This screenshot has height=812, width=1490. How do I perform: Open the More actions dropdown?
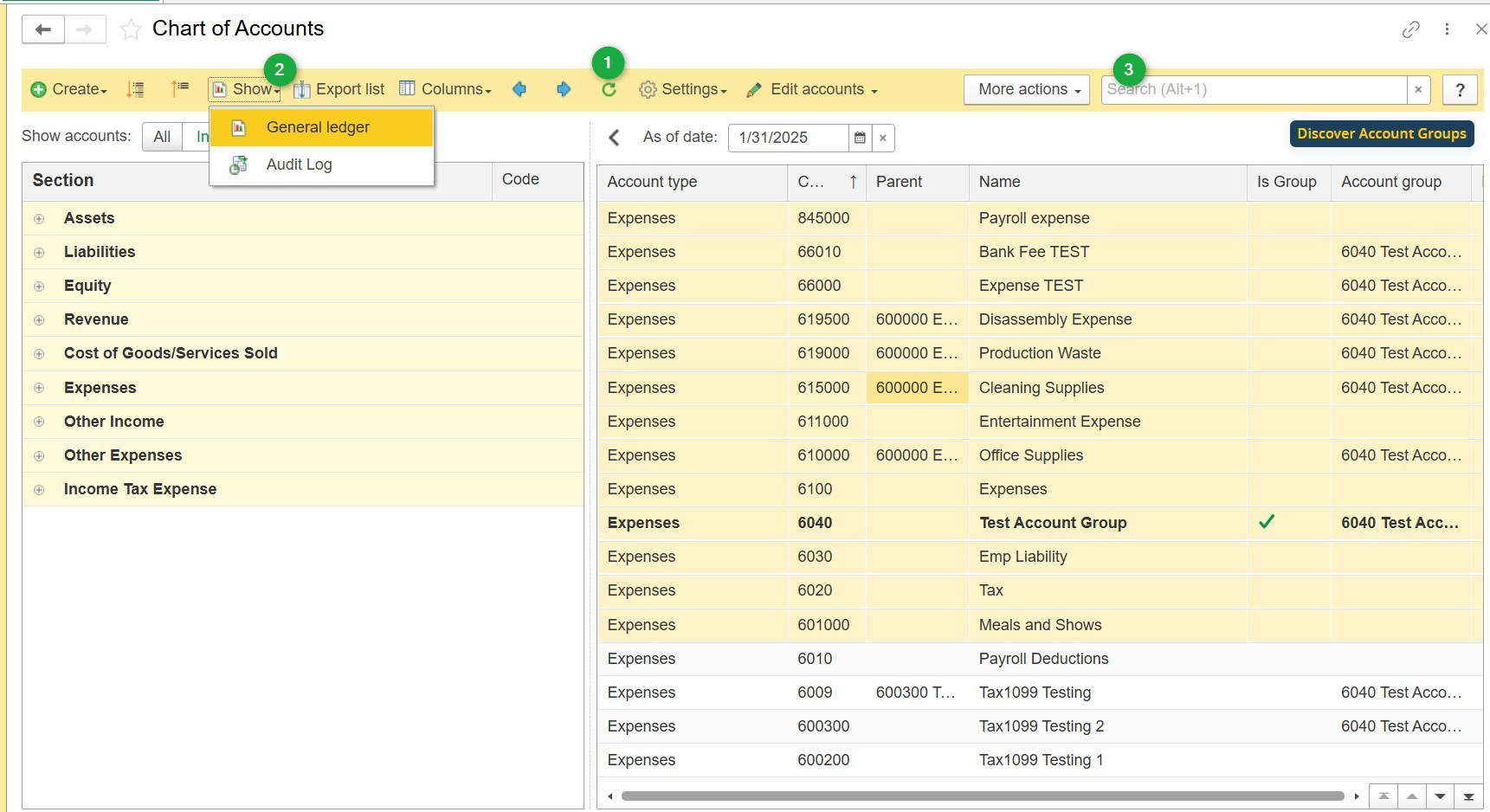[1026, 89]
